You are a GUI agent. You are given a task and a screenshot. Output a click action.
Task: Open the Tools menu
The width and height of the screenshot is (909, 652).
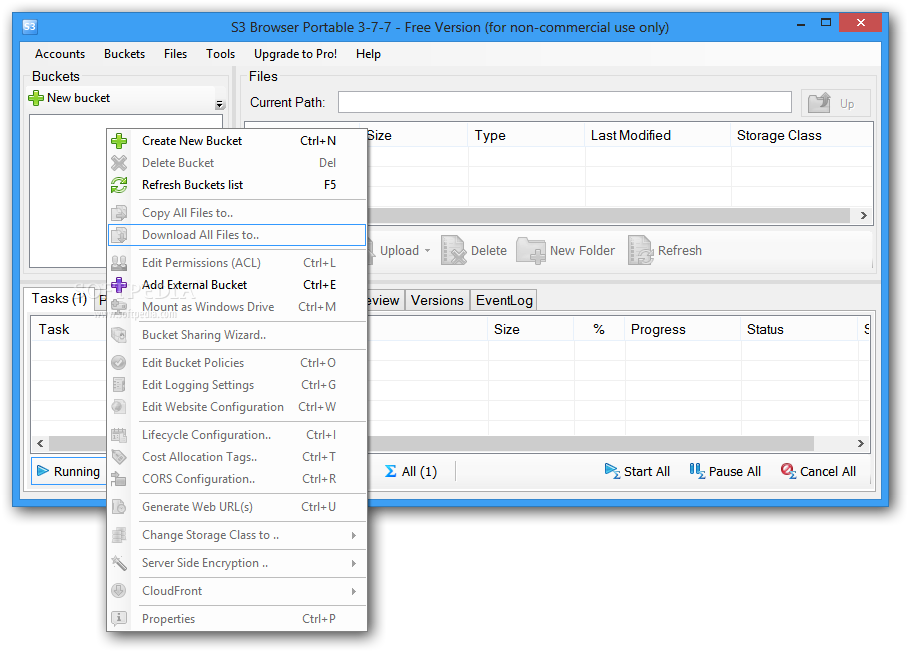pos(220,54)
